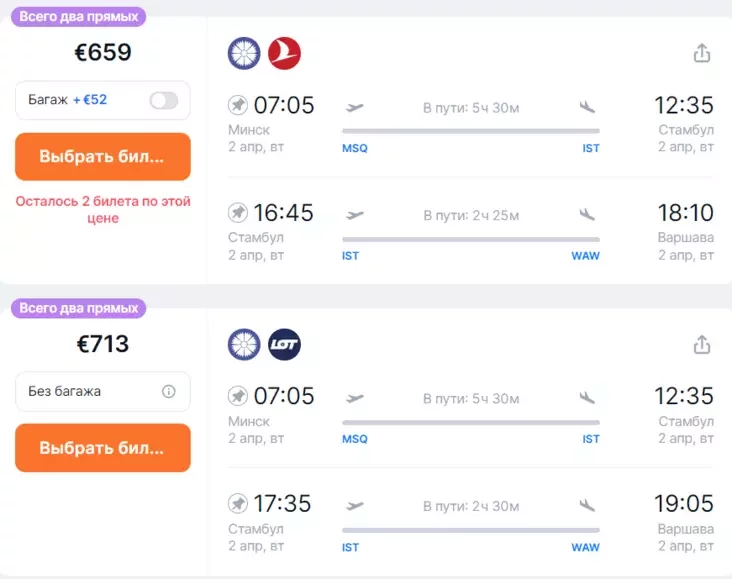Toggle the Багаж +€52 switch on

163,100
